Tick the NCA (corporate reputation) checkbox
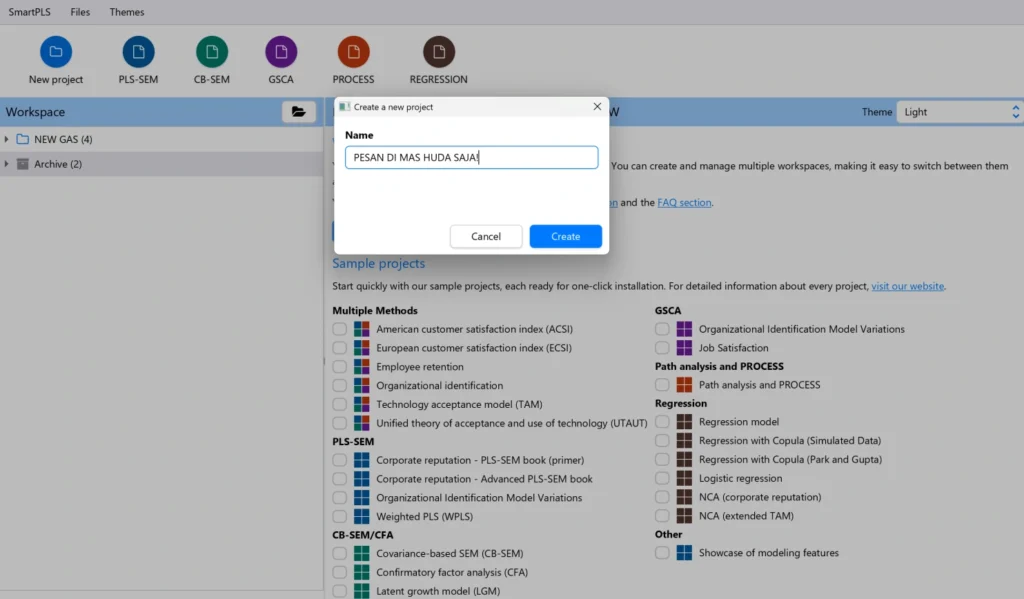The image size is (1024, 599). pos(662,497)
